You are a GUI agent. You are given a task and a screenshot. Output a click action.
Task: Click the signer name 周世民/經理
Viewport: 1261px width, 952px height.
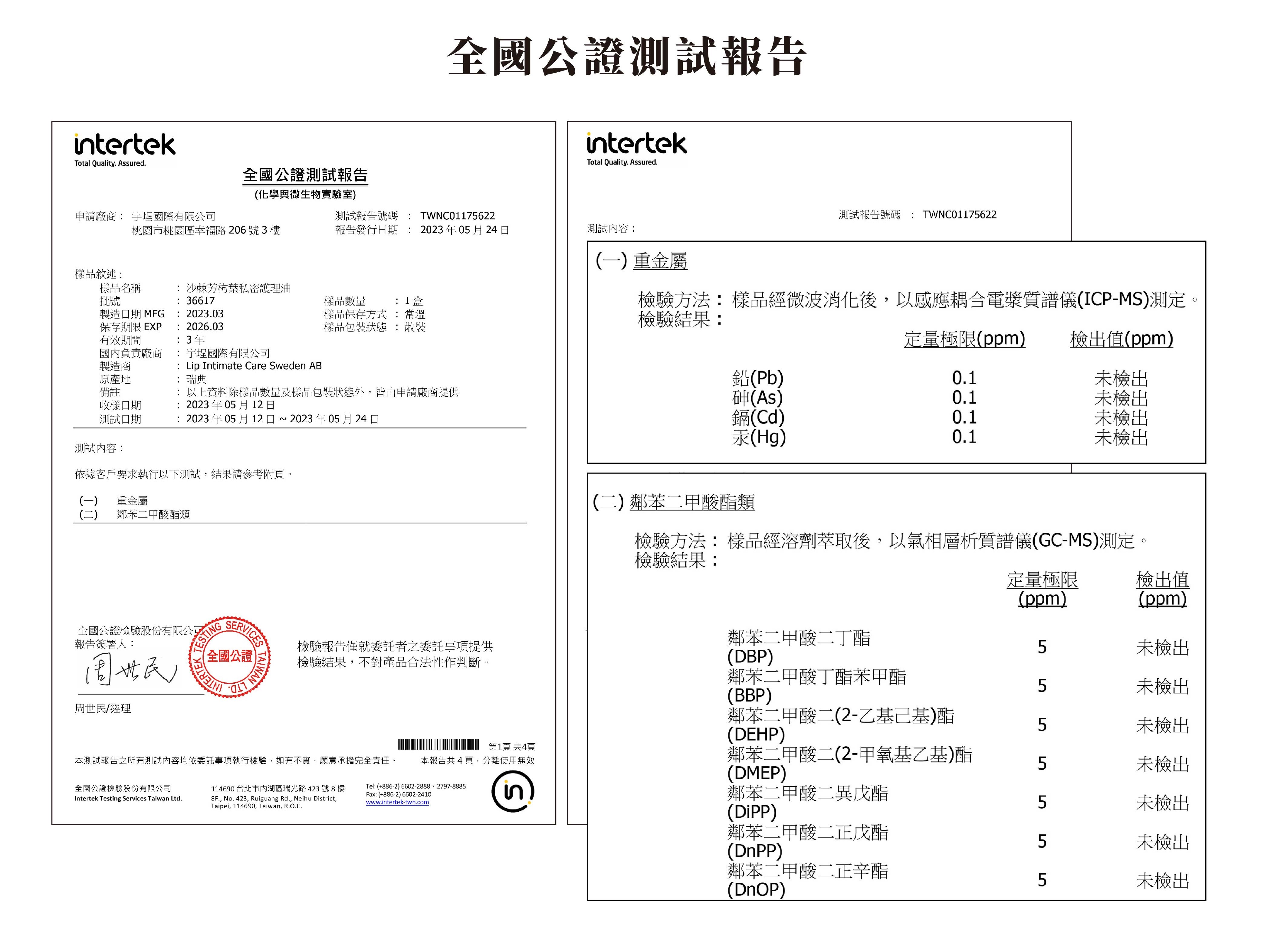(x=103, y=708)
